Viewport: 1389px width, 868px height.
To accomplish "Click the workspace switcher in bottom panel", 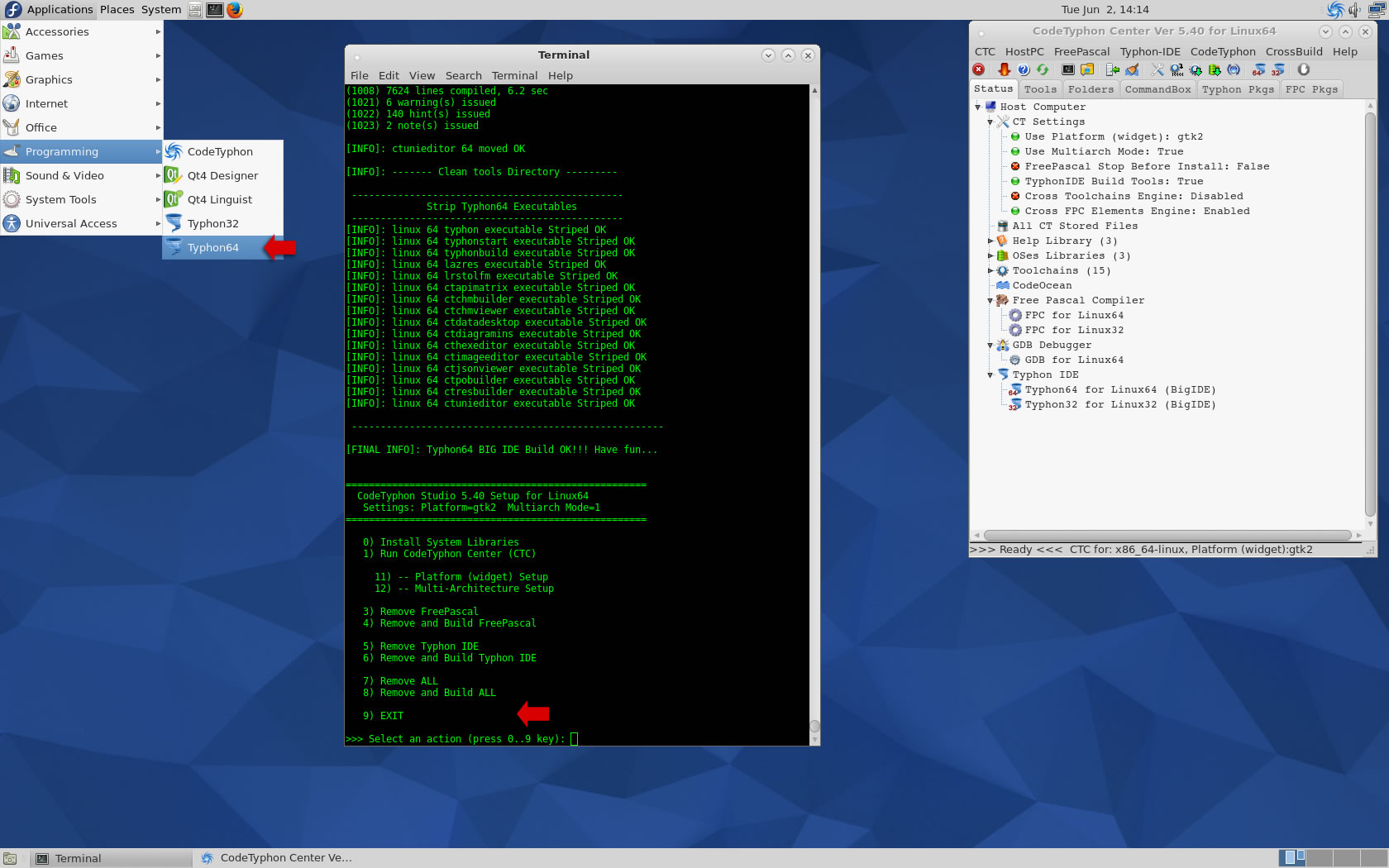I will pos(1332,858).
